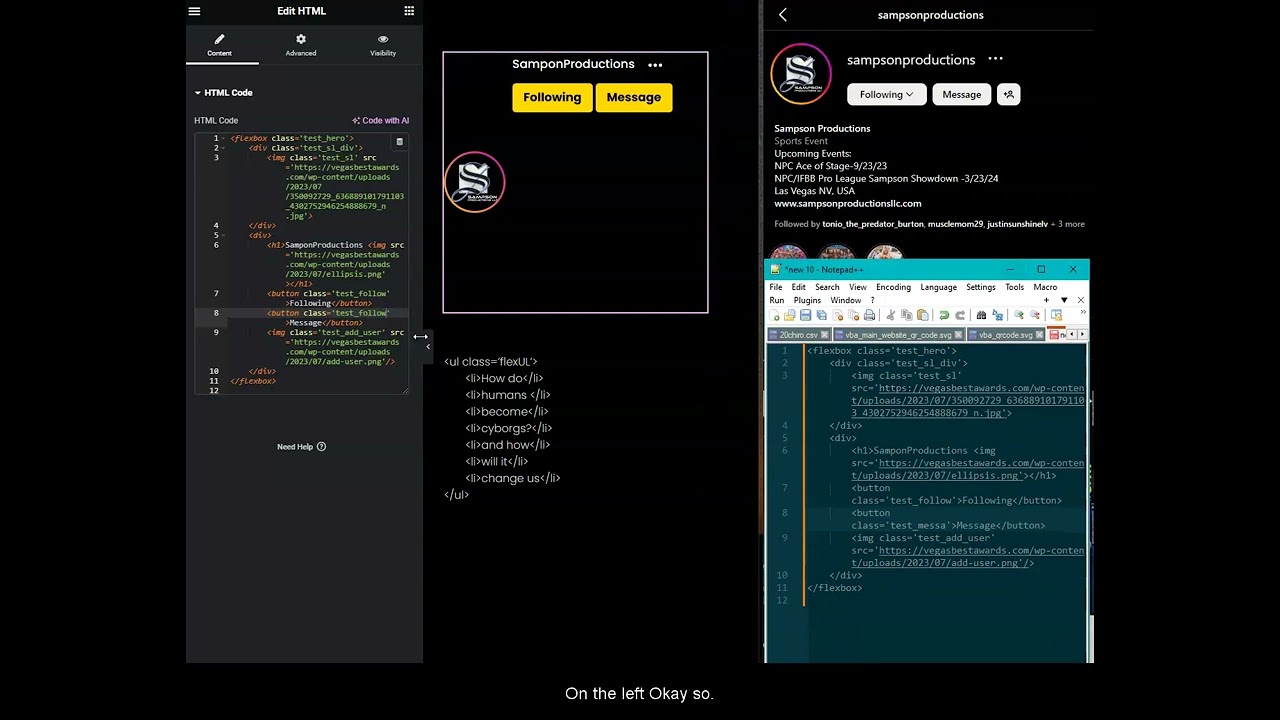Click the Instagram profile picture
The image size is (1280, 720).
coord(801,73)
